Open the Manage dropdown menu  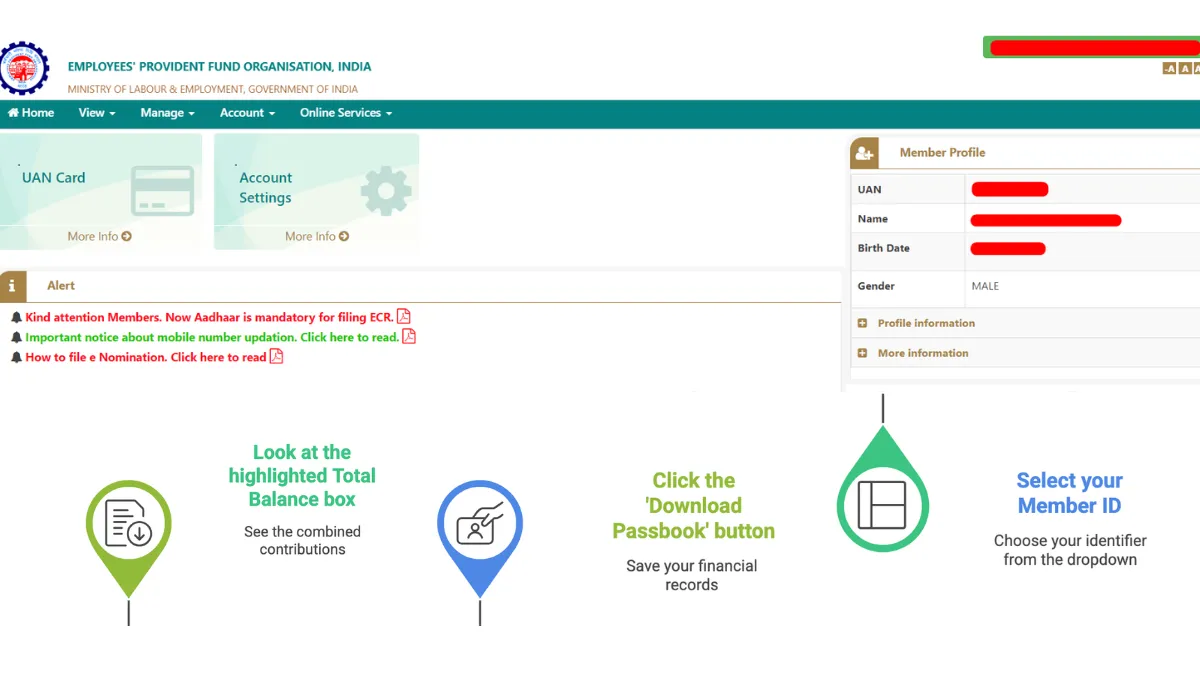(x=167, y=113)
